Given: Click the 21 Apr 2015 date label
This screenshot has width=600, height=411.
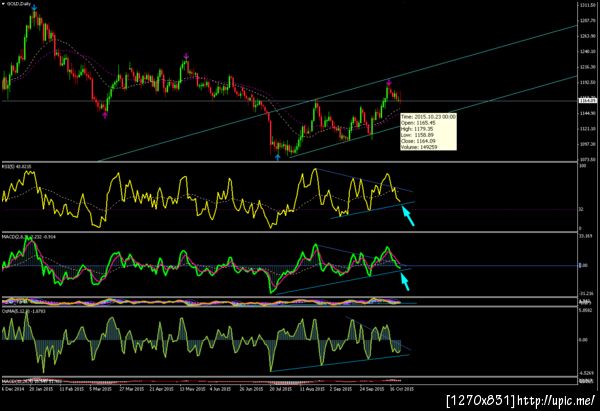Looking at the screenshot, I should coord(161,389).
